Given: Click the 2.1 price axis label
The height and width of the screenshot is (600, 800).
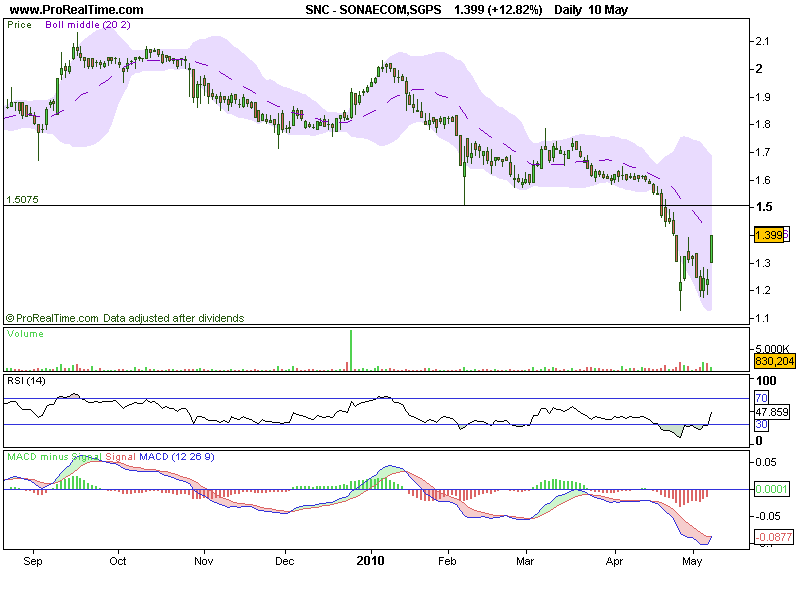Looking at the screenshot, I should [x=762, y=41].
